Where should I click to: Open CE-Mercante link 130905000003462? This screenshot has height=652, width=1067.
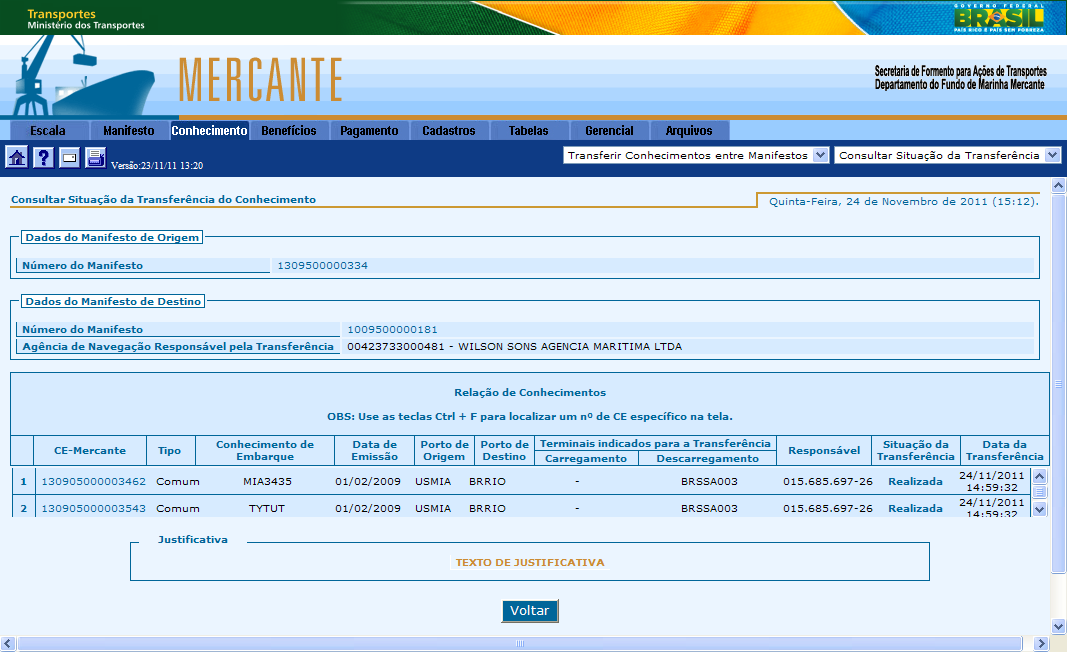(93, 481)
